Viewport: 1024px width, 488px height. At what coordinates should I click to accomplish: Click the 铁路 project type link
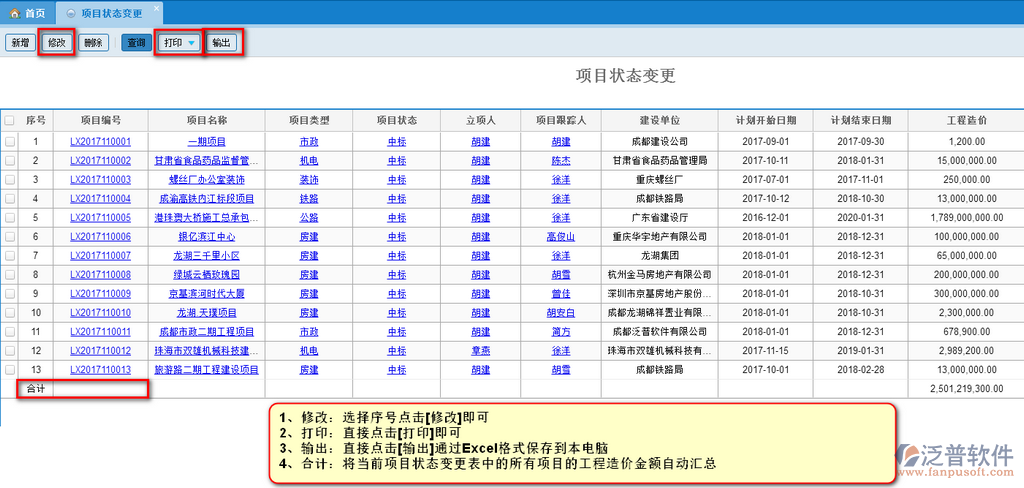[309, 199]
